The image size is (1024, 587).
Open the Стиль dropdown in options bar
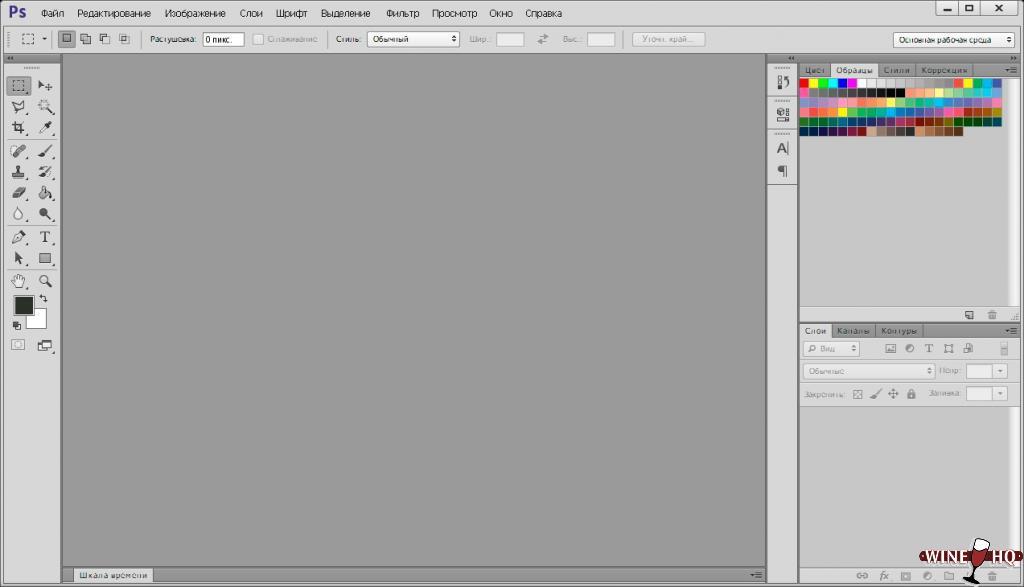pyautogui.click(x=412, y=38)
